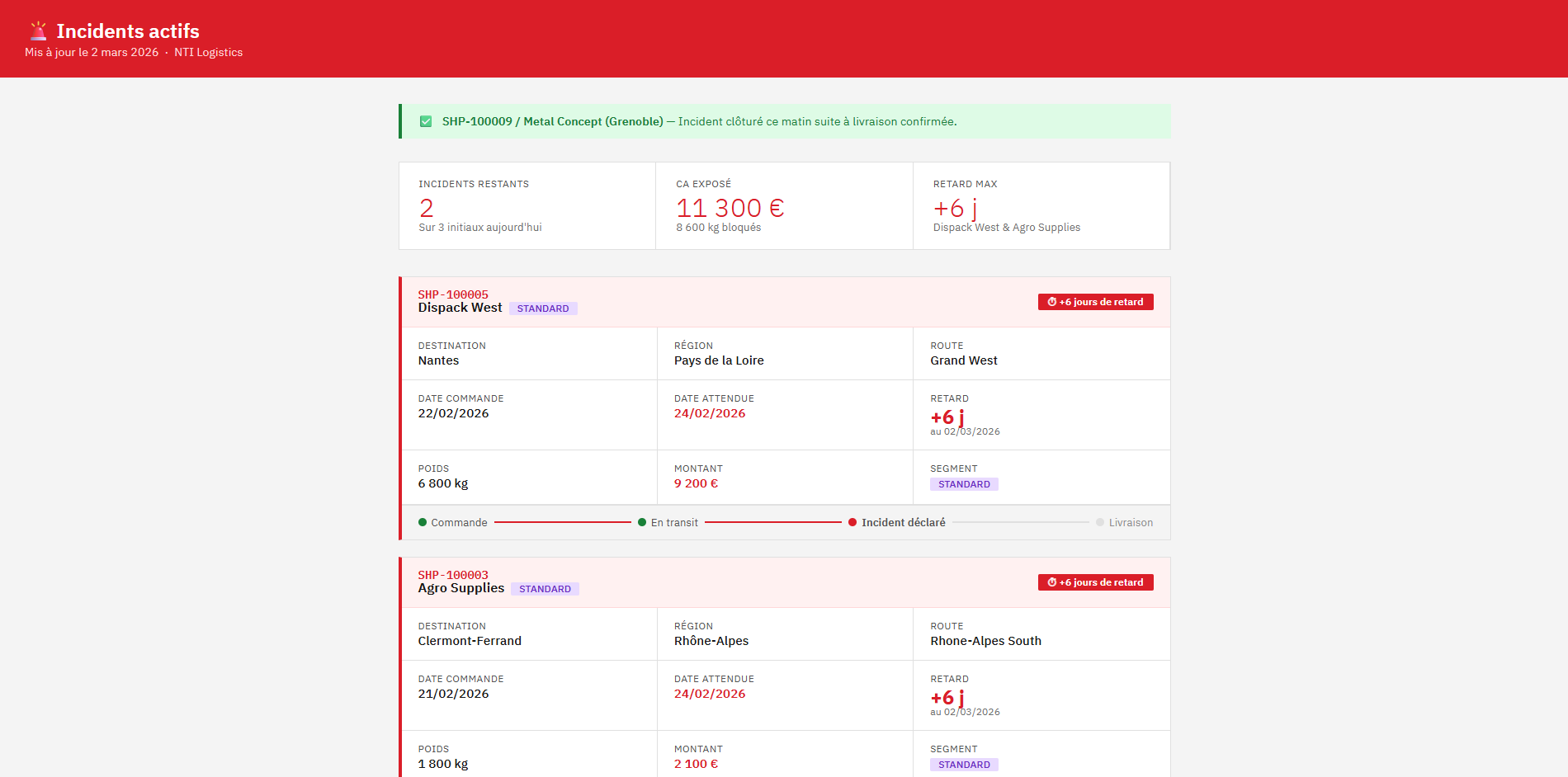This screenshot has height=777, width=1568.
Task: Click the Clermont-Ferrand destination value
Action: pos(470,641)
